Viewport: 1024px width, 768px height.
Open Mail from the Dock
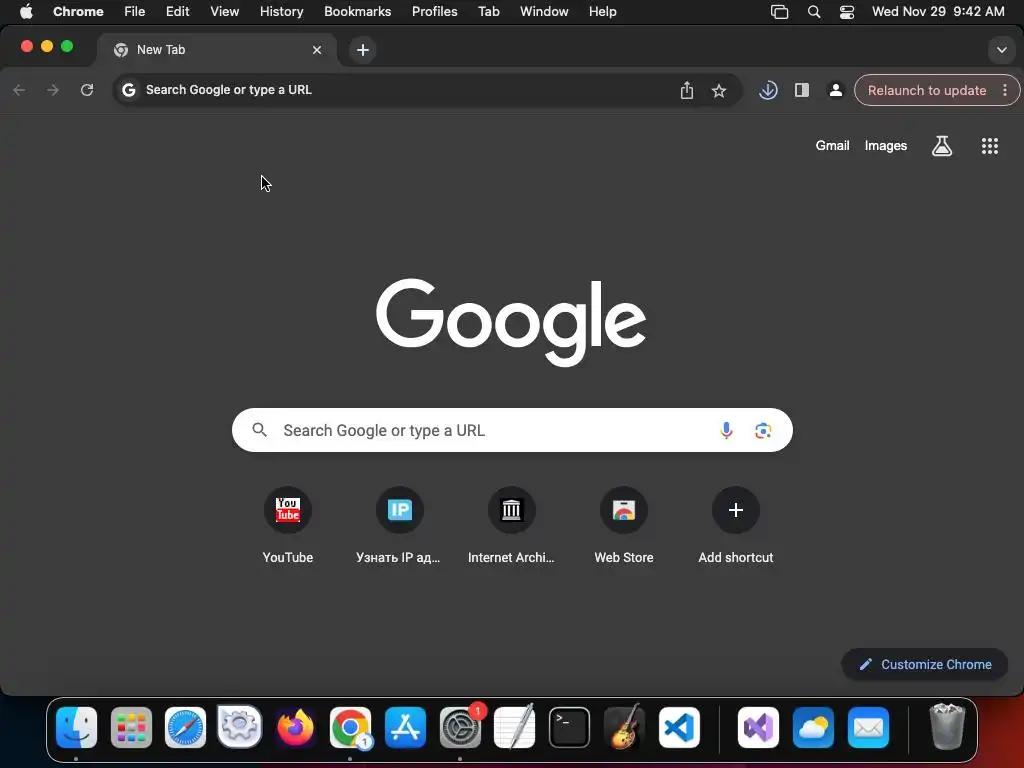(868, 728)
